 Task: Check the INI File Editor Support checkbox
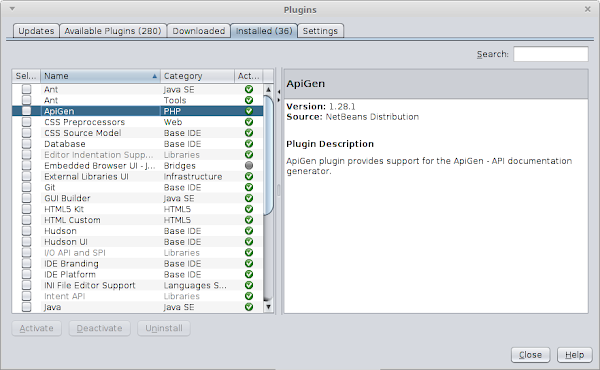tap(26, 285)
